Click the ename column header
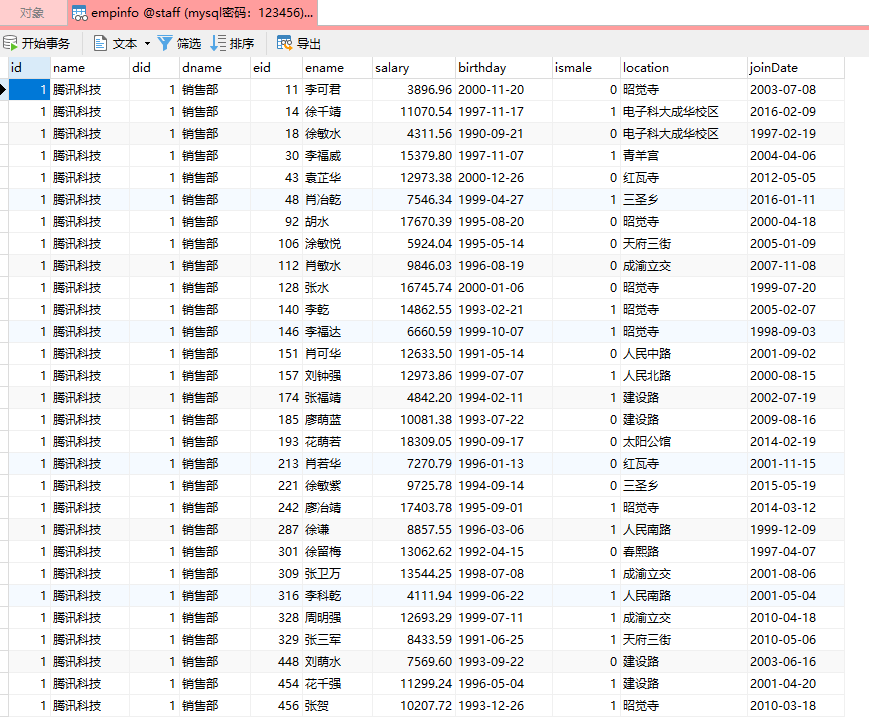 338,68
